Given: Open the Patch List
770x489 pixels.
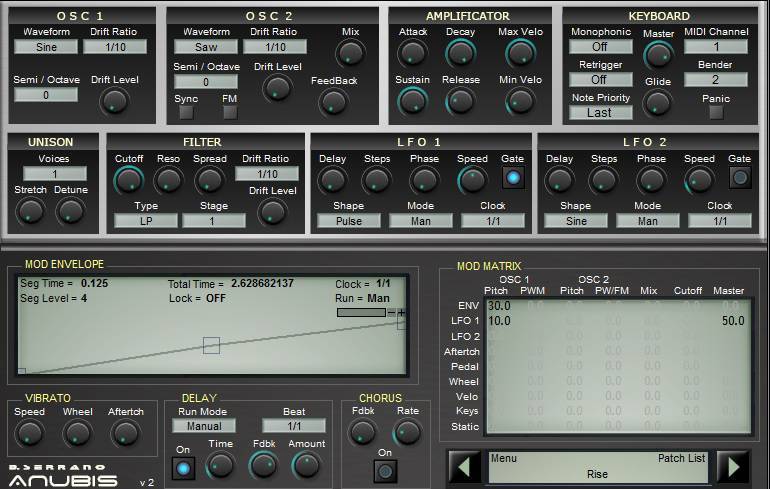Looking at the screenshot, I should point(681,458).
